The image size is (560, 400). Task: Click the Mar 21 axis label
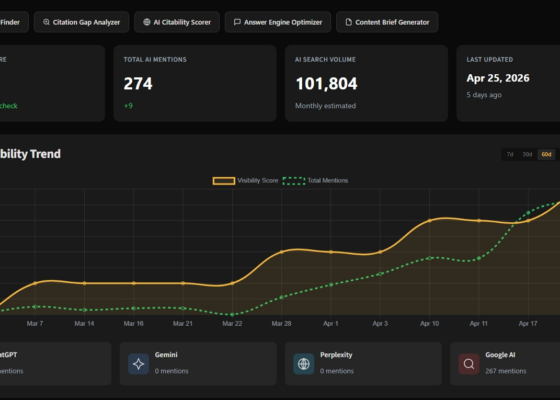pyautogui.click(x=183, y=324)
